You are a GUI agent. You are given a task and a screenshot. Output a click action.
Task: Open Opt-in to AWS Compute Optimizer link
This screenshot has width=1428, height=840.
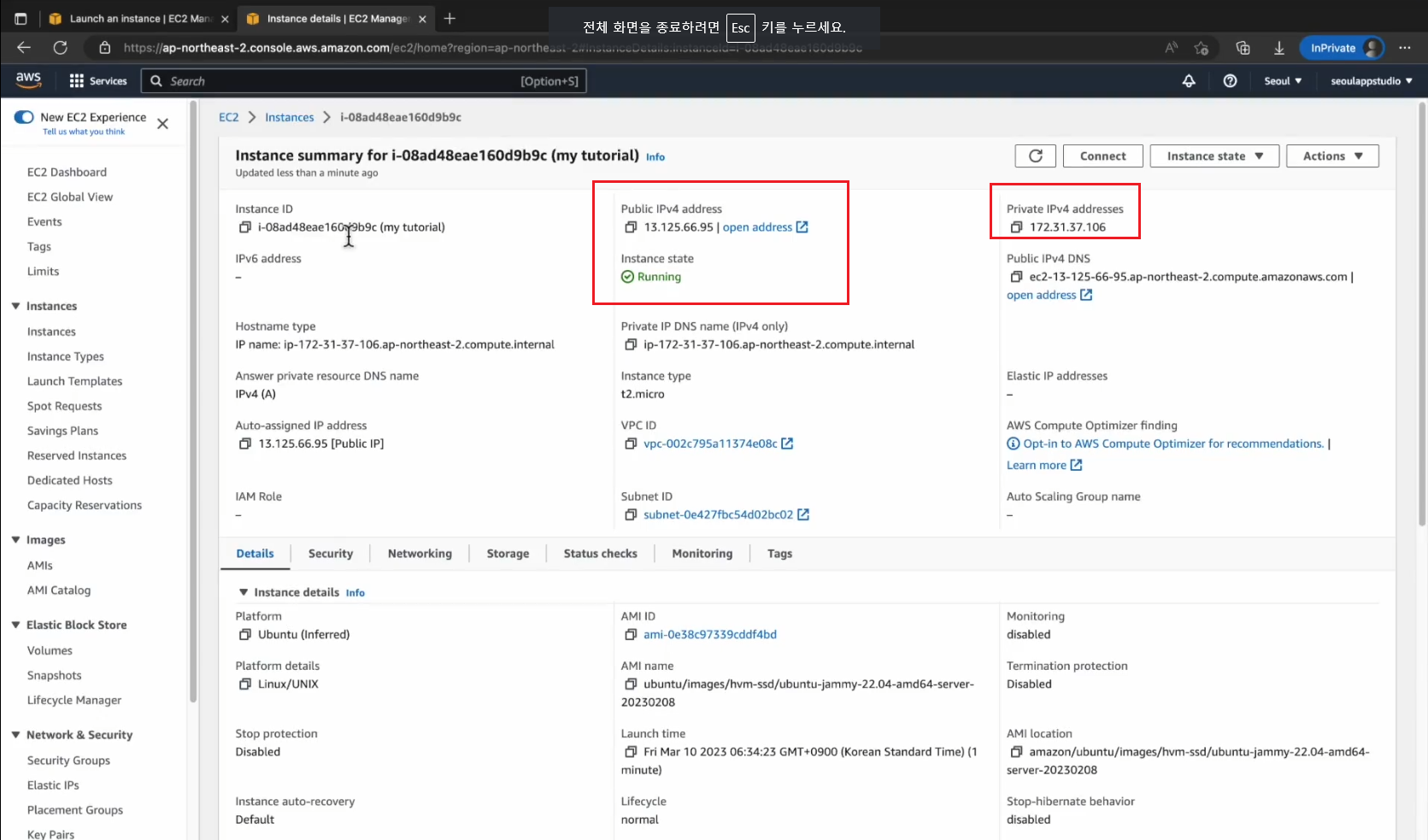(1172, 443)
